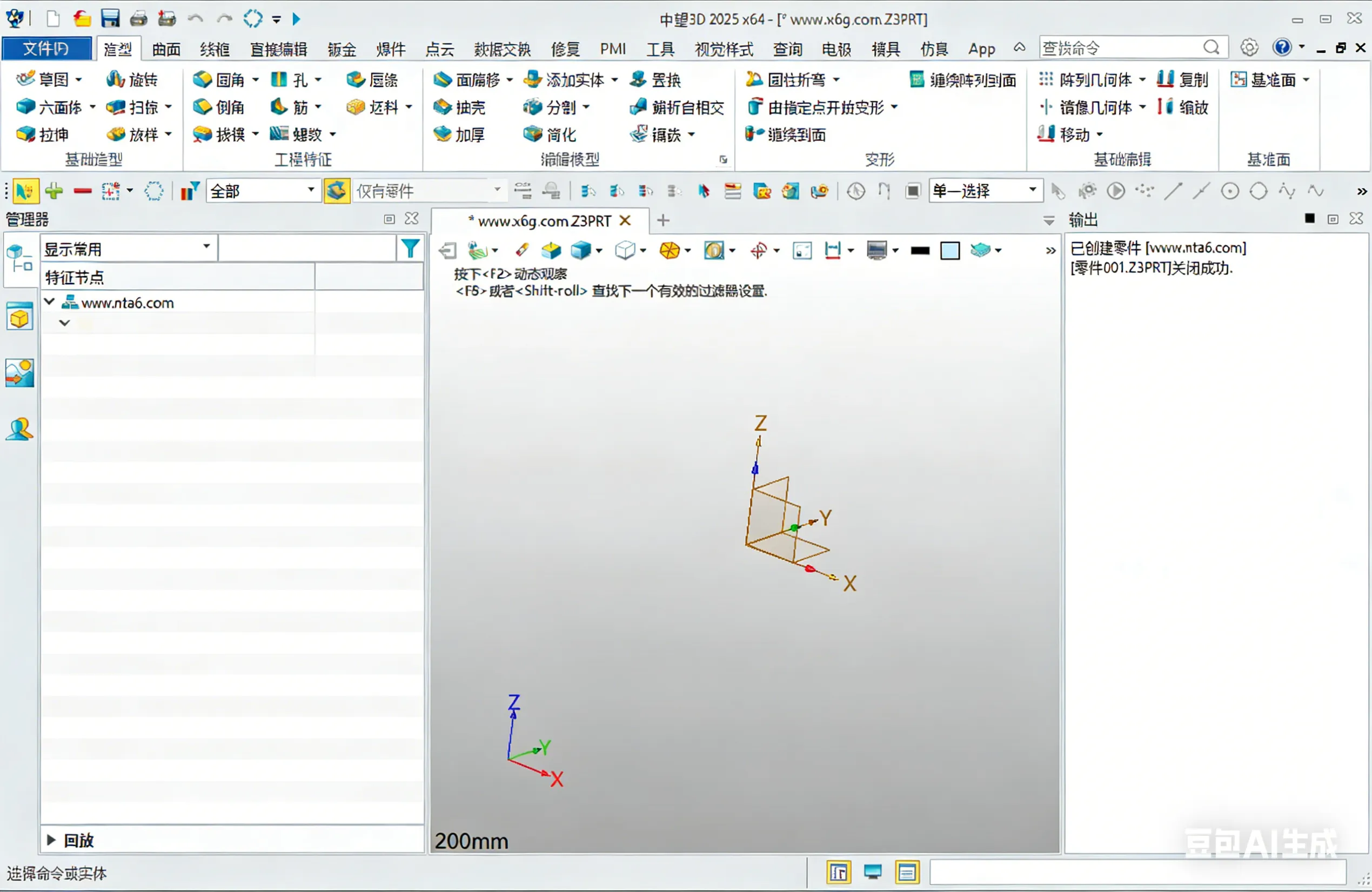The width and height of the screenshot is (1372, 892).
Task: Collapse the www.nta6.com tree node
Action: coord(50,302)
